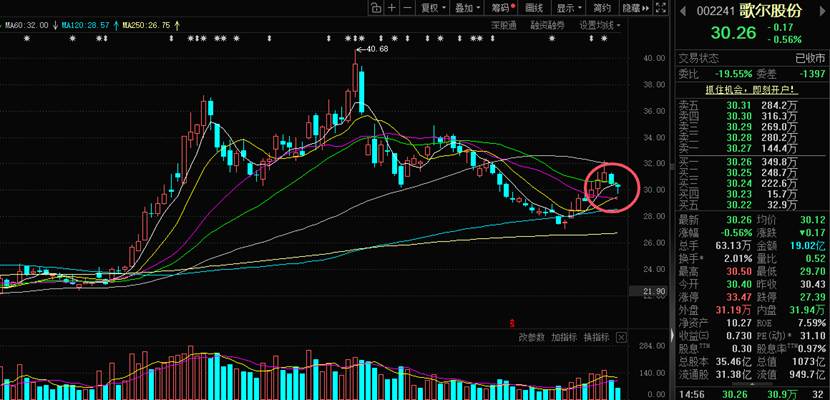The height and width of the screenshot is (400, 830).
Task: Click the MA250 up arrow indicator
Action: 177,25
